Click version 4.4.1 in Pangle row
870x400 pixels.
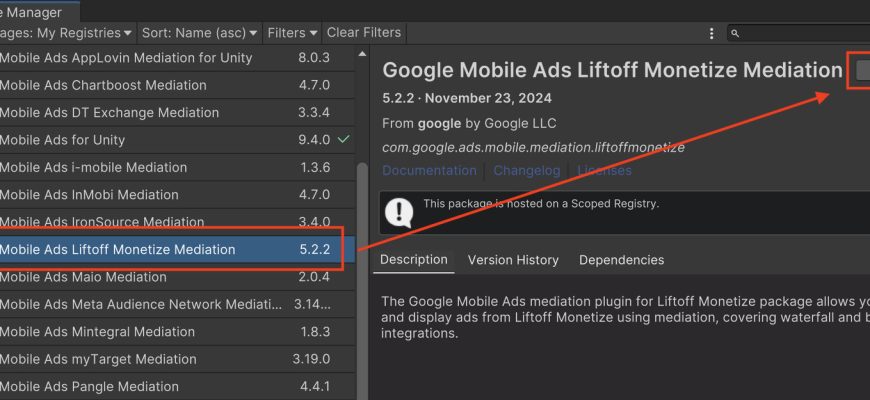[x=315, y=386]
